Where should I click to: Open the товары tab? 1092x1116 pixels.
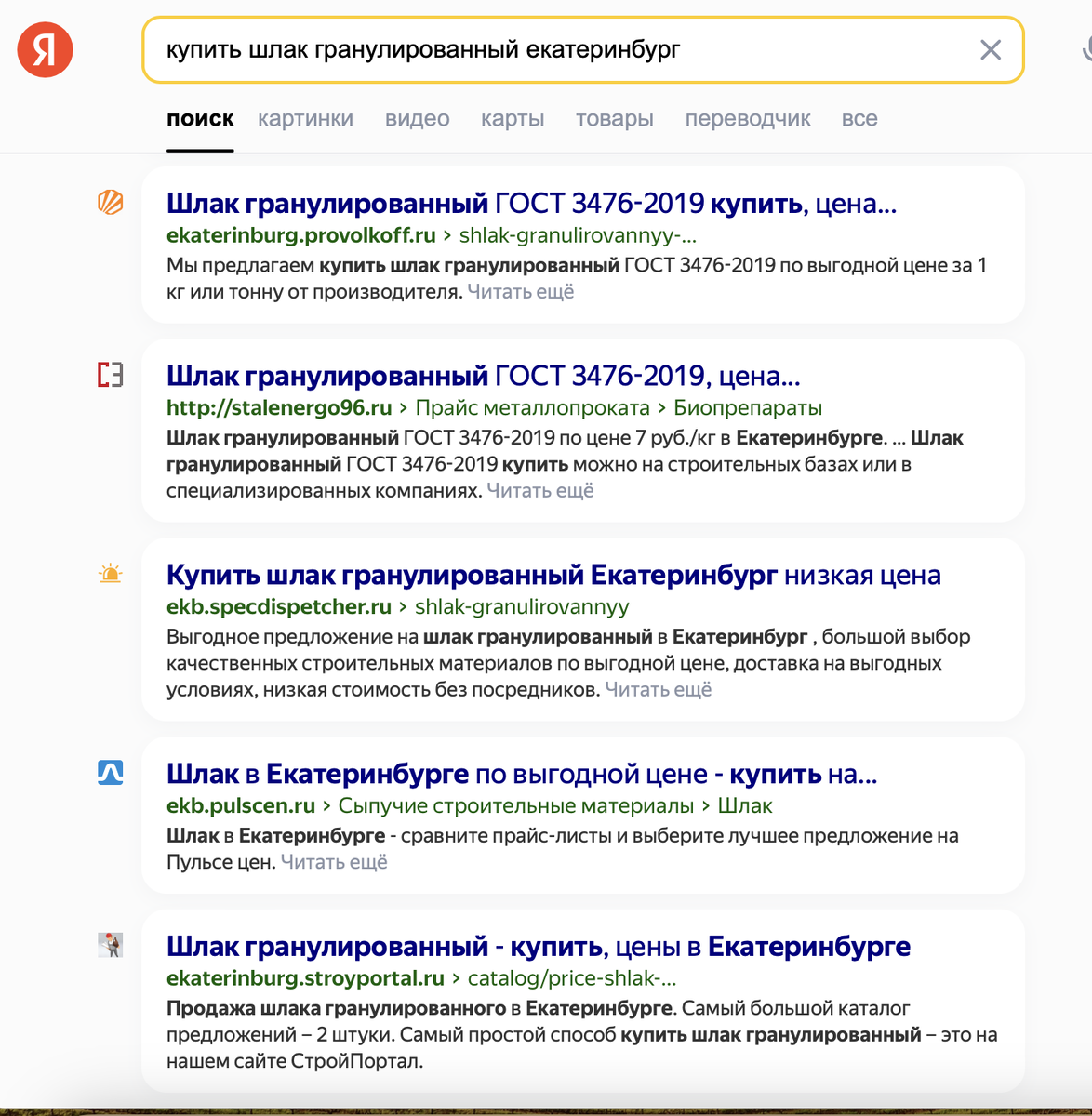click(614, 119)
